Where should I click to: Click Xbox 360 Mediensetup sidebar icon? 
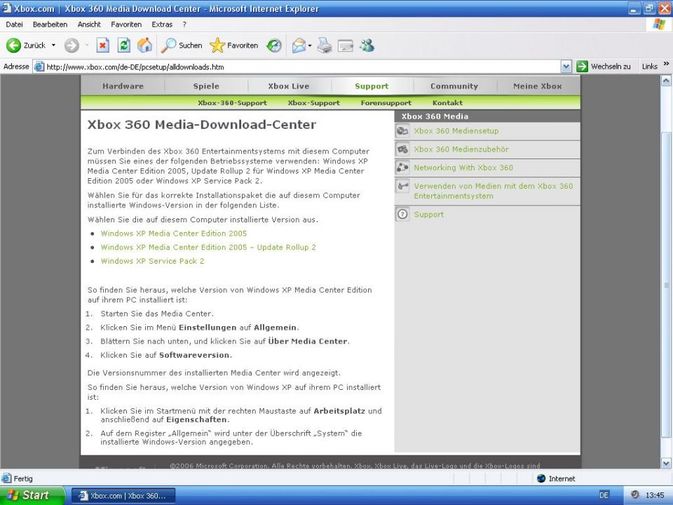click(403, 131)
